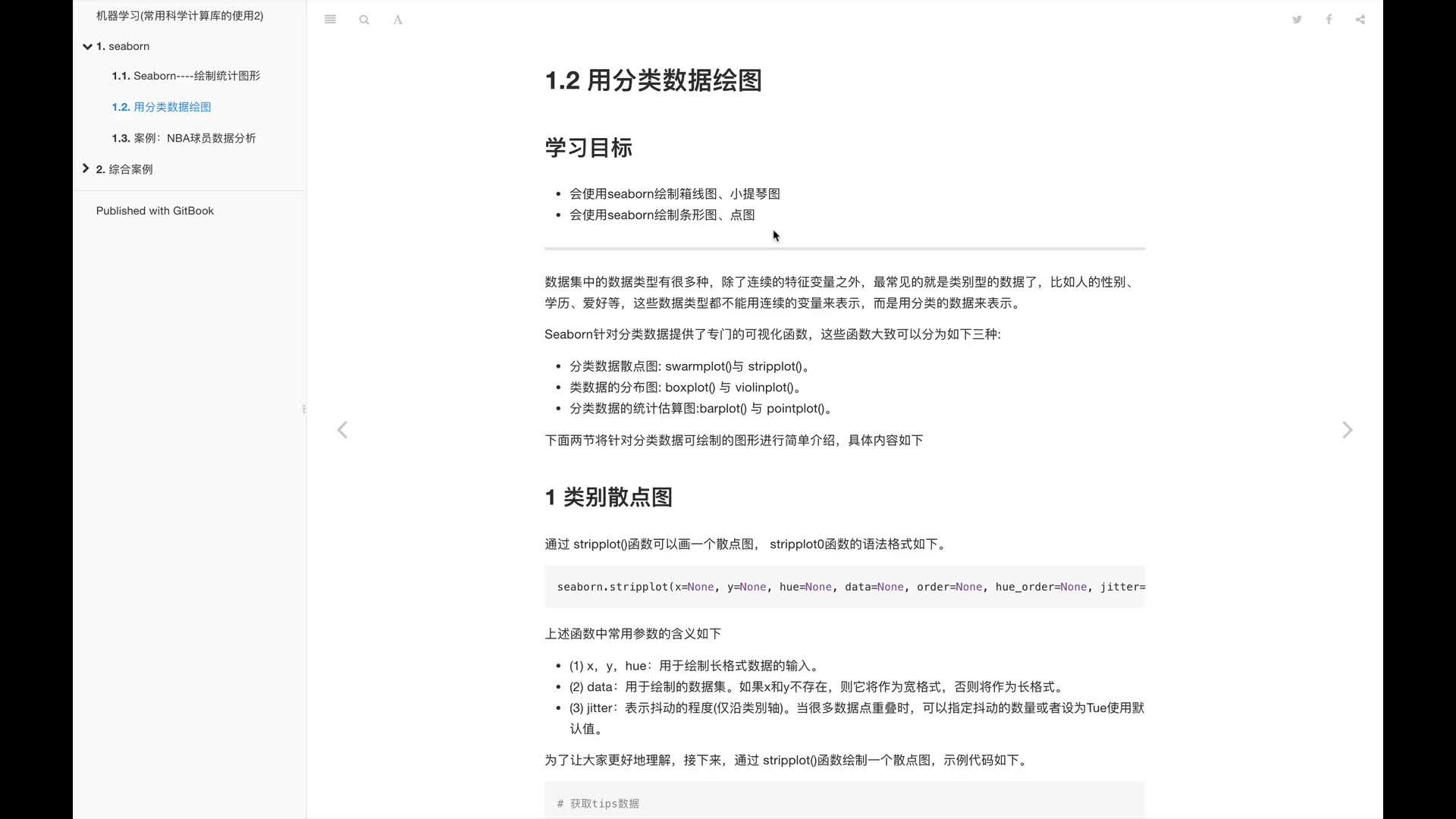Image resolution: width=1456 pixels, height=819 pixels.
Task: Click the heading 1.2 用分类数据绘图
Action: point(653,80)
